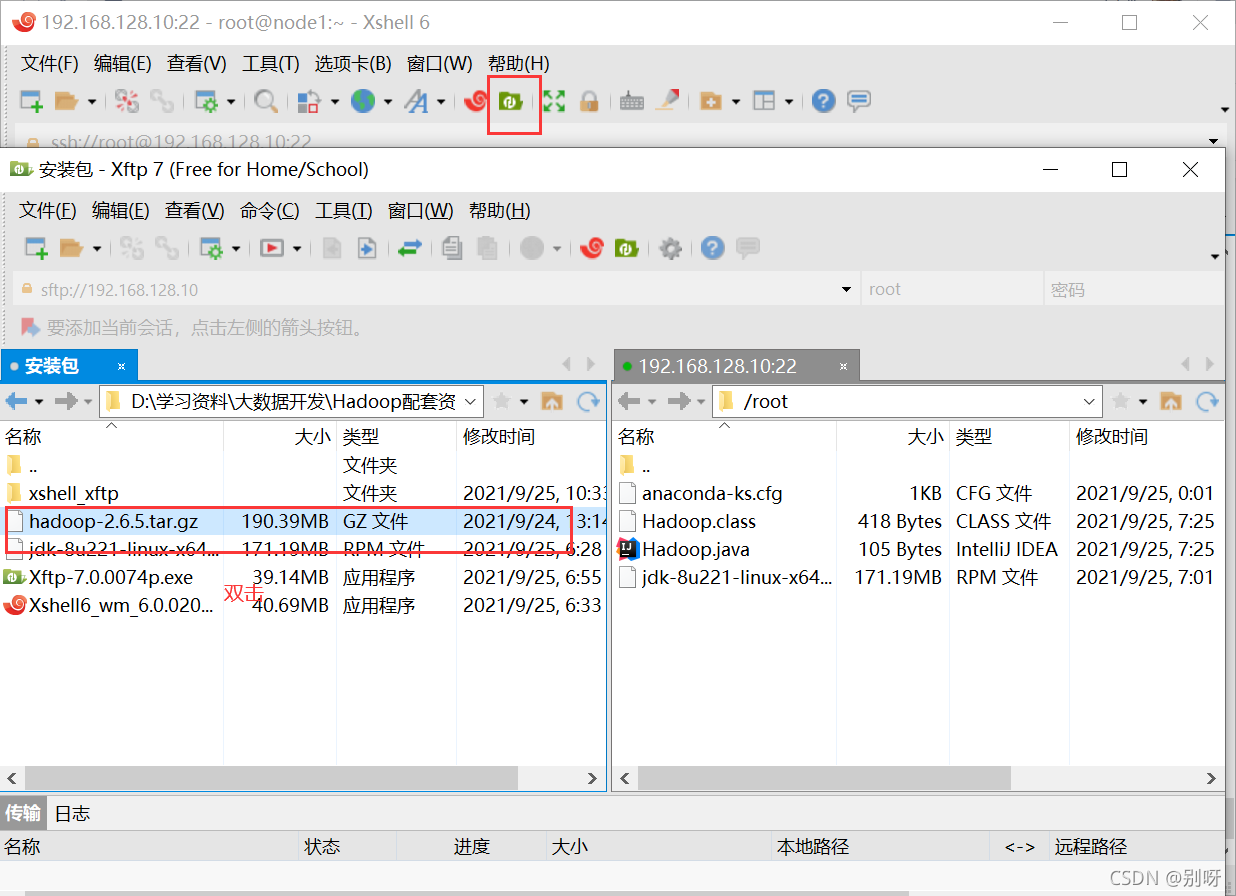This screenshot has height=896, width=1236.
Task: Click the red play transfer icon in Xftp
Action: [x=272, y=248]
